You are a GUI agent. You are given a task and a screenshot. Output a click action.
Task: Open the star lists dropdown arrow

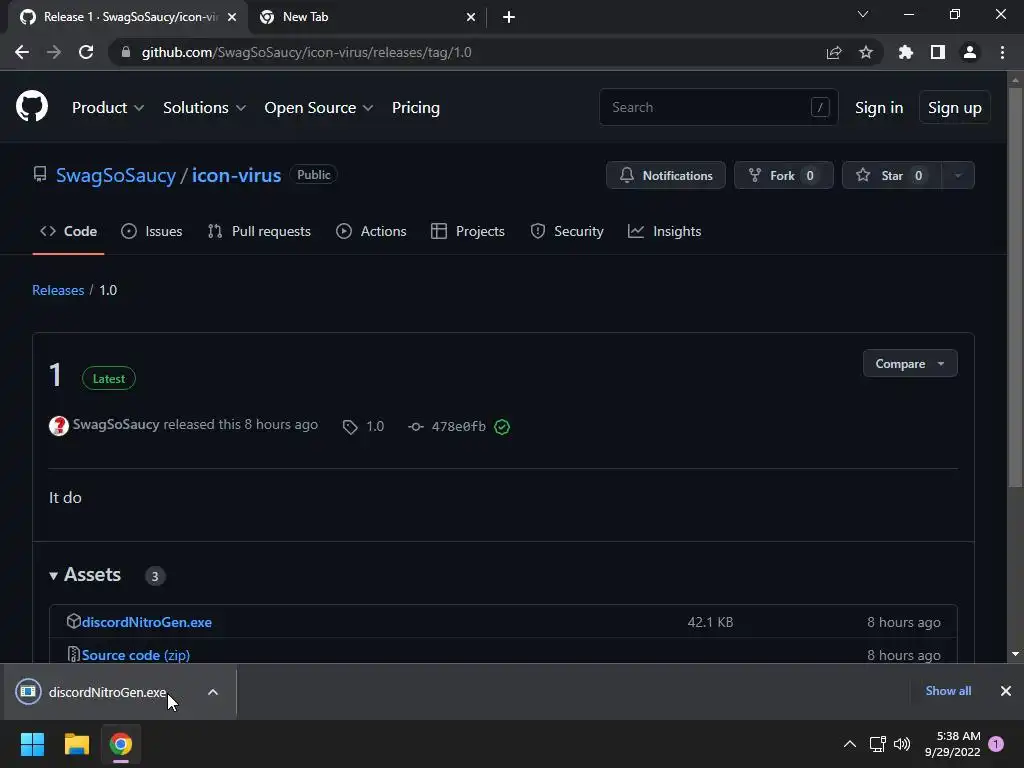pos(958,175)
